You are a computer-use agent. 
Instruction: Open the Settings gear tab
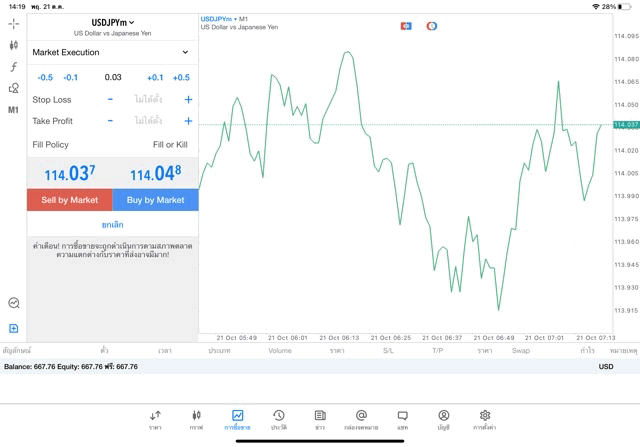(x=485, y=419)
